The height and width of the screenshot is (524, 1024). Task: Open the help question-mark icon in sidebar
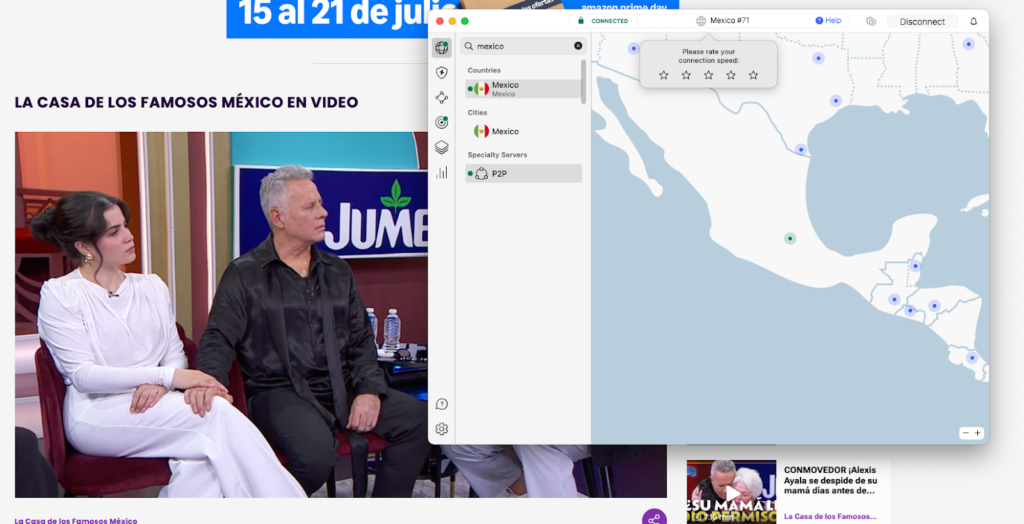tap(441, 404)
